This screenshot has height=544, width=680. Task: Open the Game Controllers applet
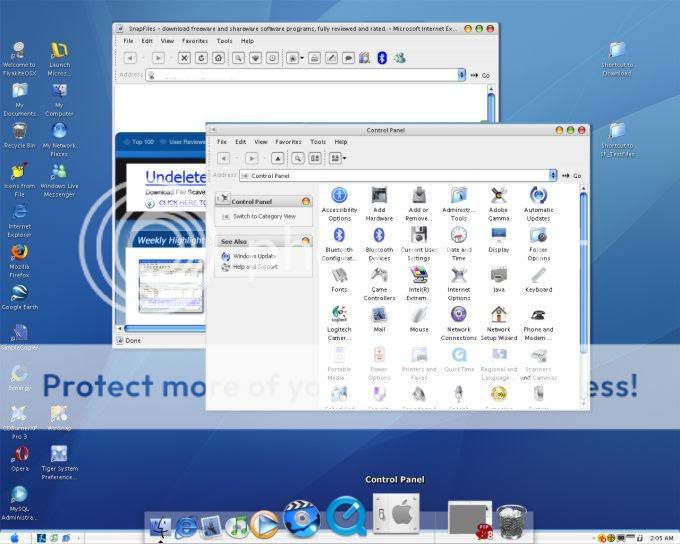(x=379, y=275)
